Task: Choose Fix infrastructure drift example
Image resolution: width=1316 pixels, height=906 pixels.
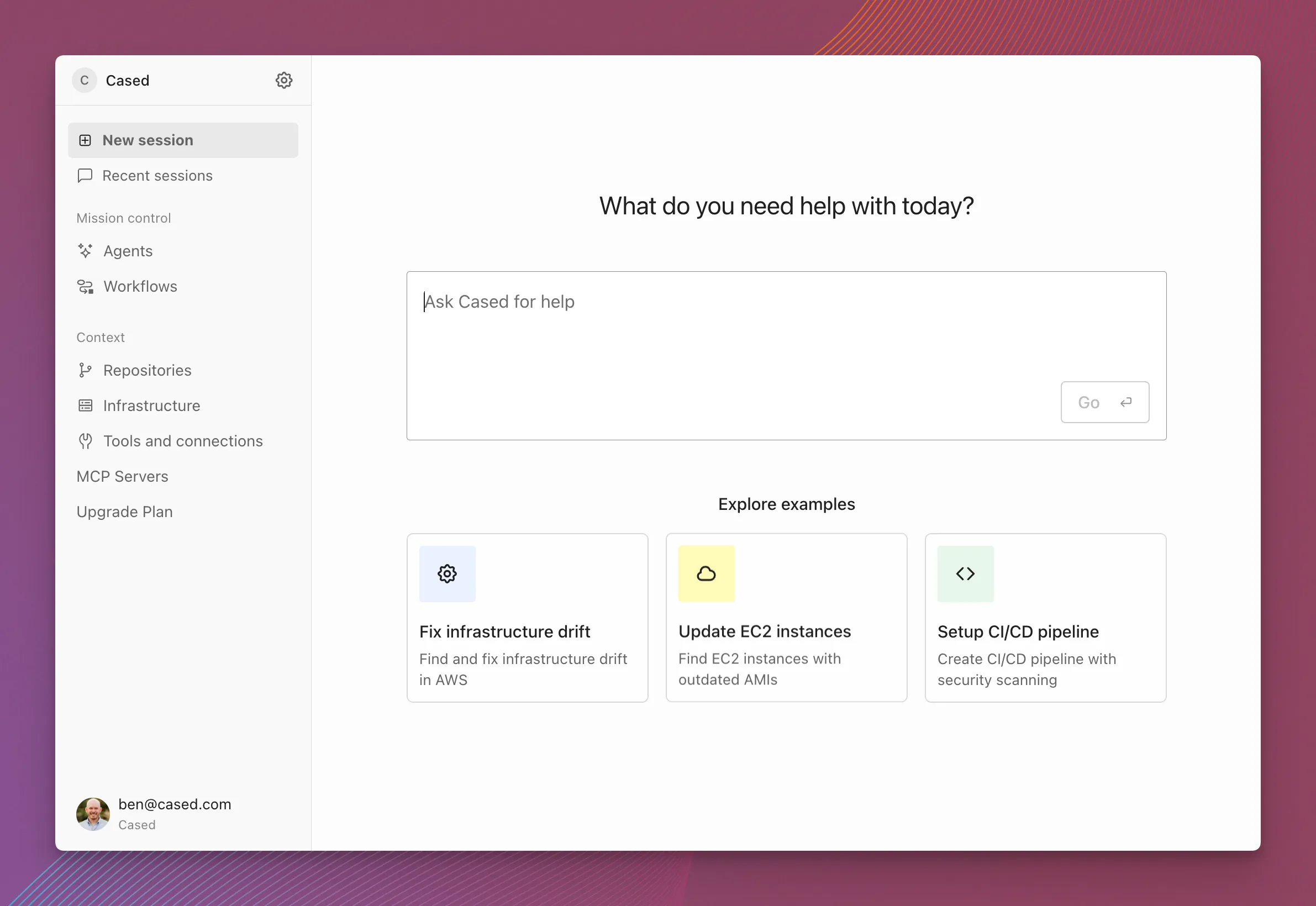Action: coord(528,618)
